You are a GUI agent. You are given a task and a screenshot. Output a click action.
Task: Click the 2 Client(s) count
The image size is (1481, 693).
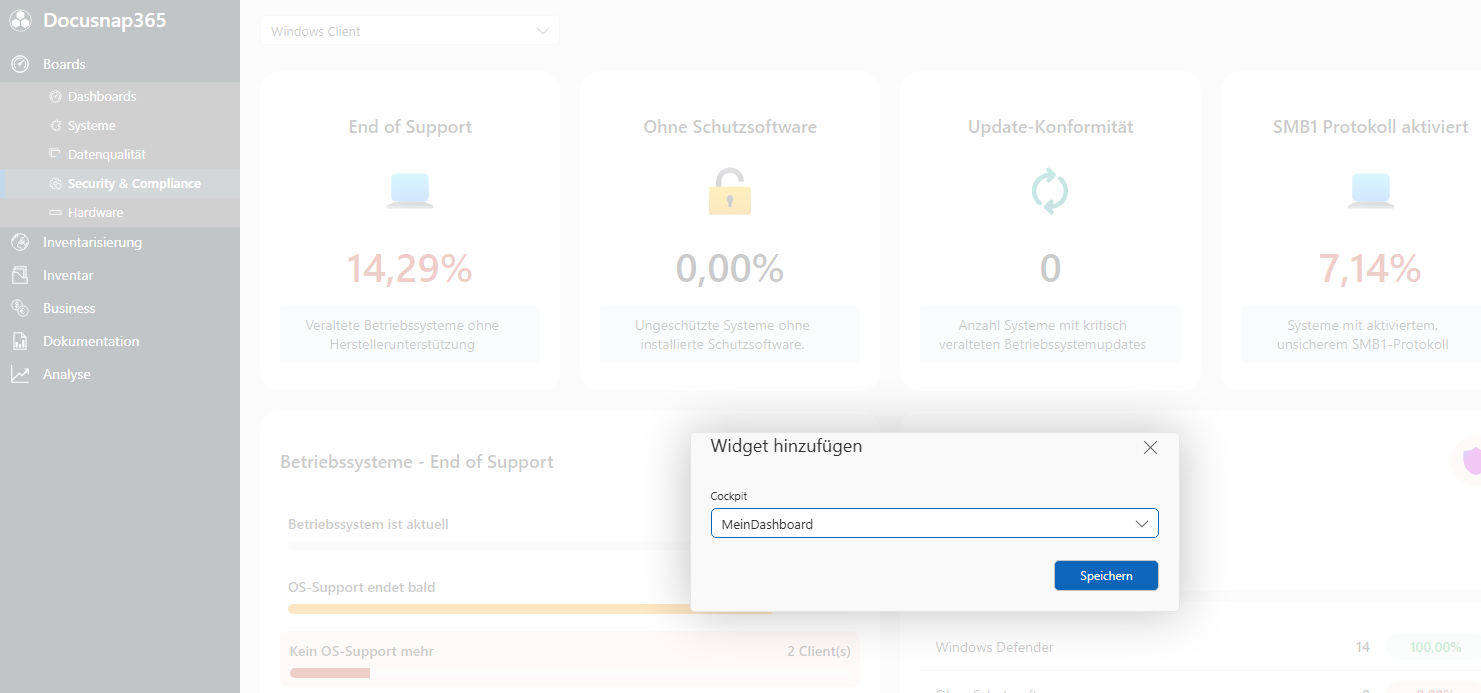coord(818,651)
